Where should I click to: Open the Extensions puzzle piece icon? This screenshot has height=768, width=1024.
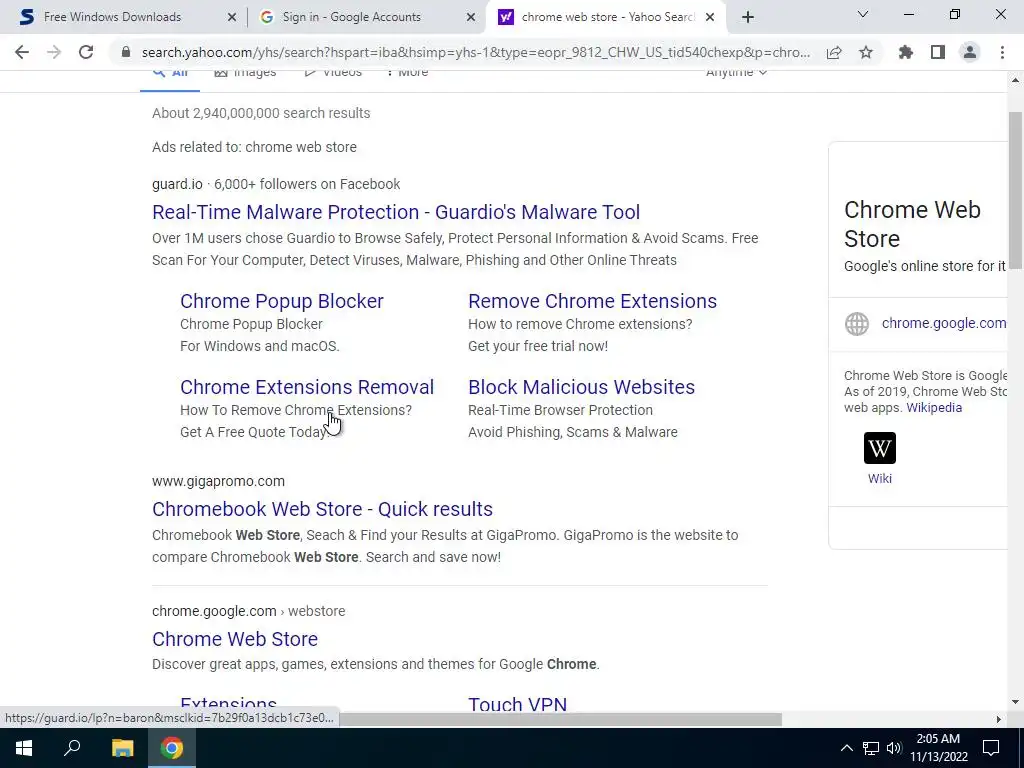[x=906, y=52]
